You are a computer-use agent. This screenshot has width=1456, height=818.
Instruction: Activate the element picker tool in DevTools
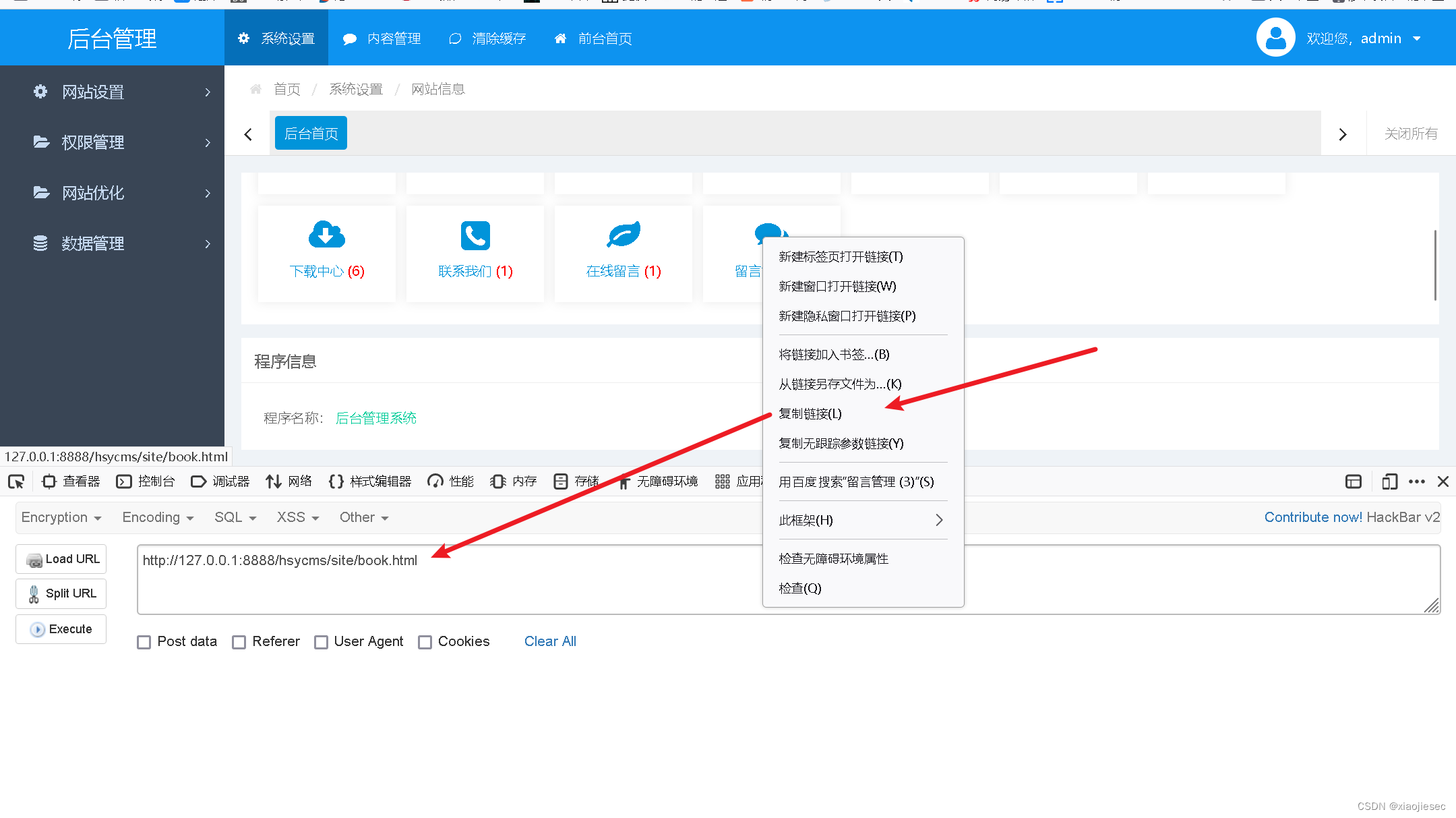16,481
